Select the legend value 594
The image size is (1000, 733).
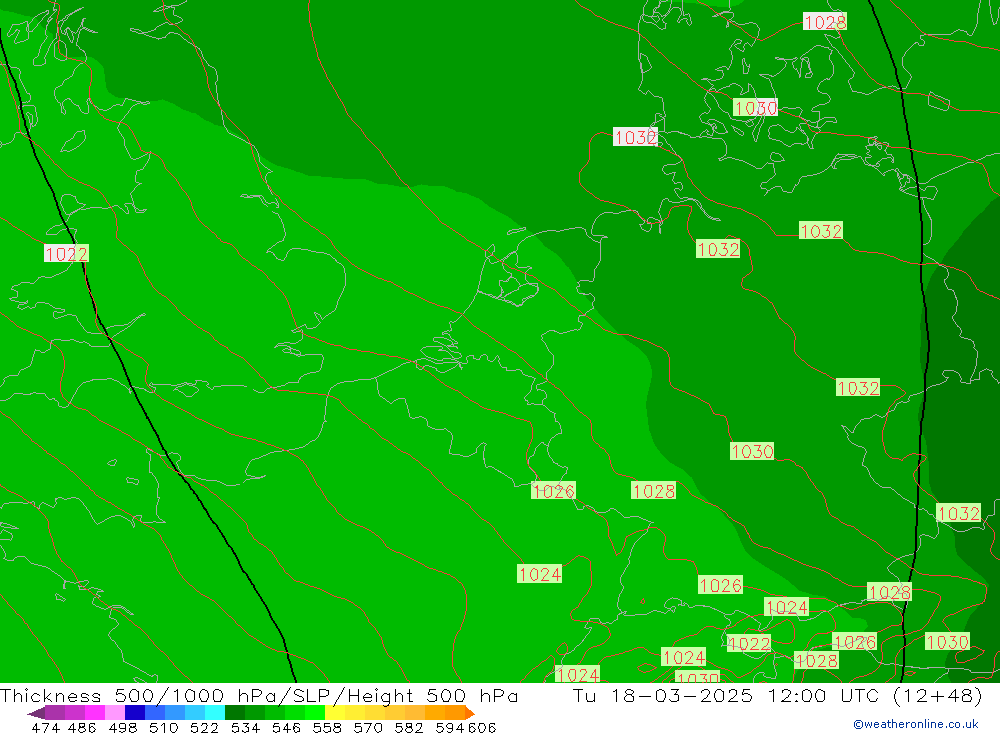coord(450,727)
